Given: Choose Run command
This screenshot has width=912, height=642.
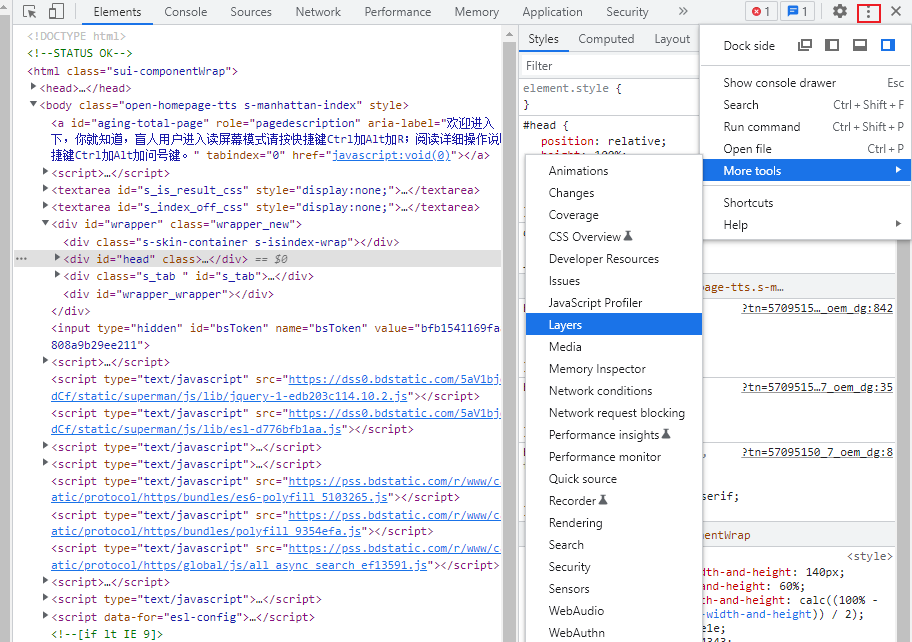Looking at the screenshot, I should (x=806, y=127).
